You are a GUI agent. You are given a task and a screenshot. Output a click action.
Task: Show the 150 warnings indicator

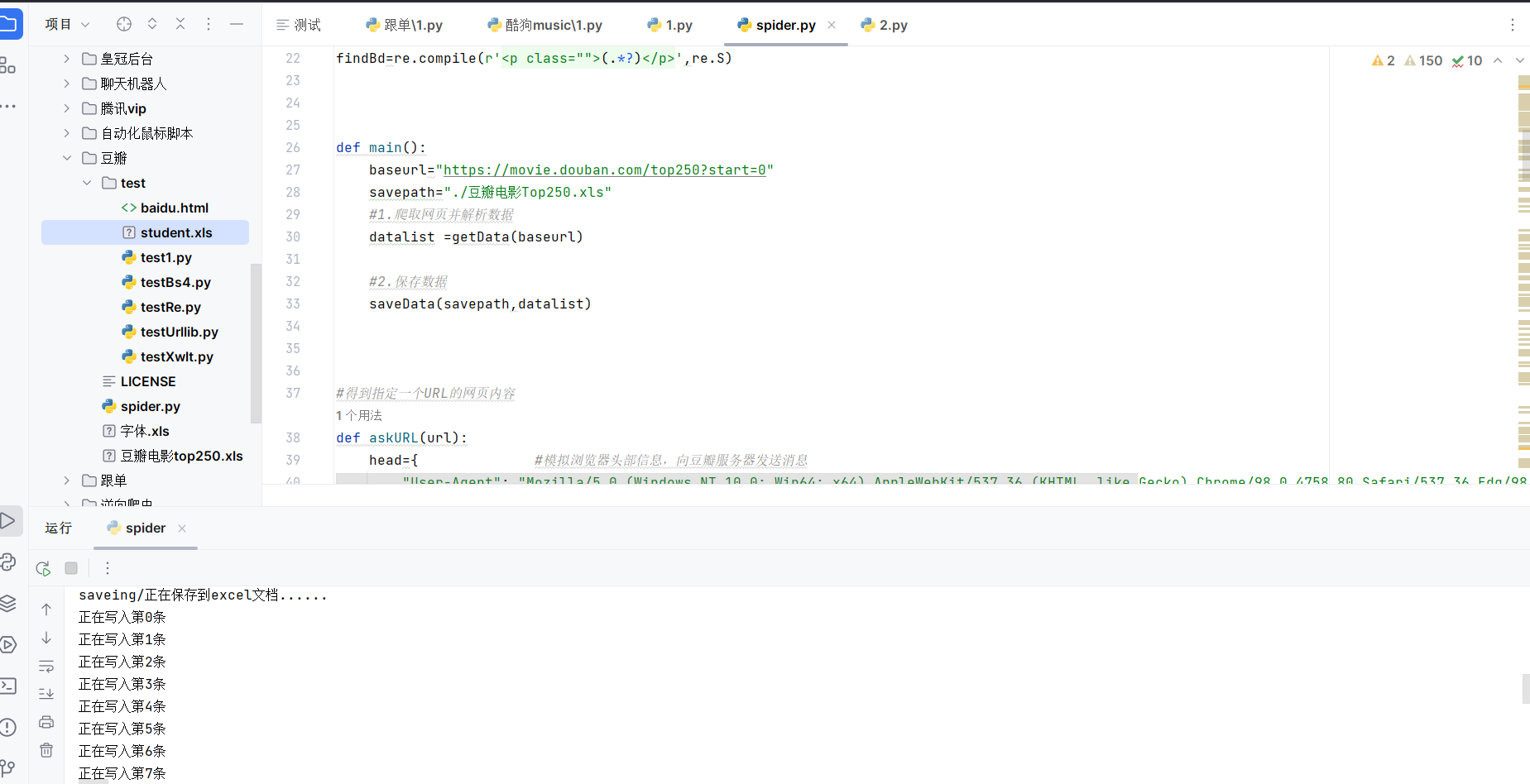coord(1423,60)
